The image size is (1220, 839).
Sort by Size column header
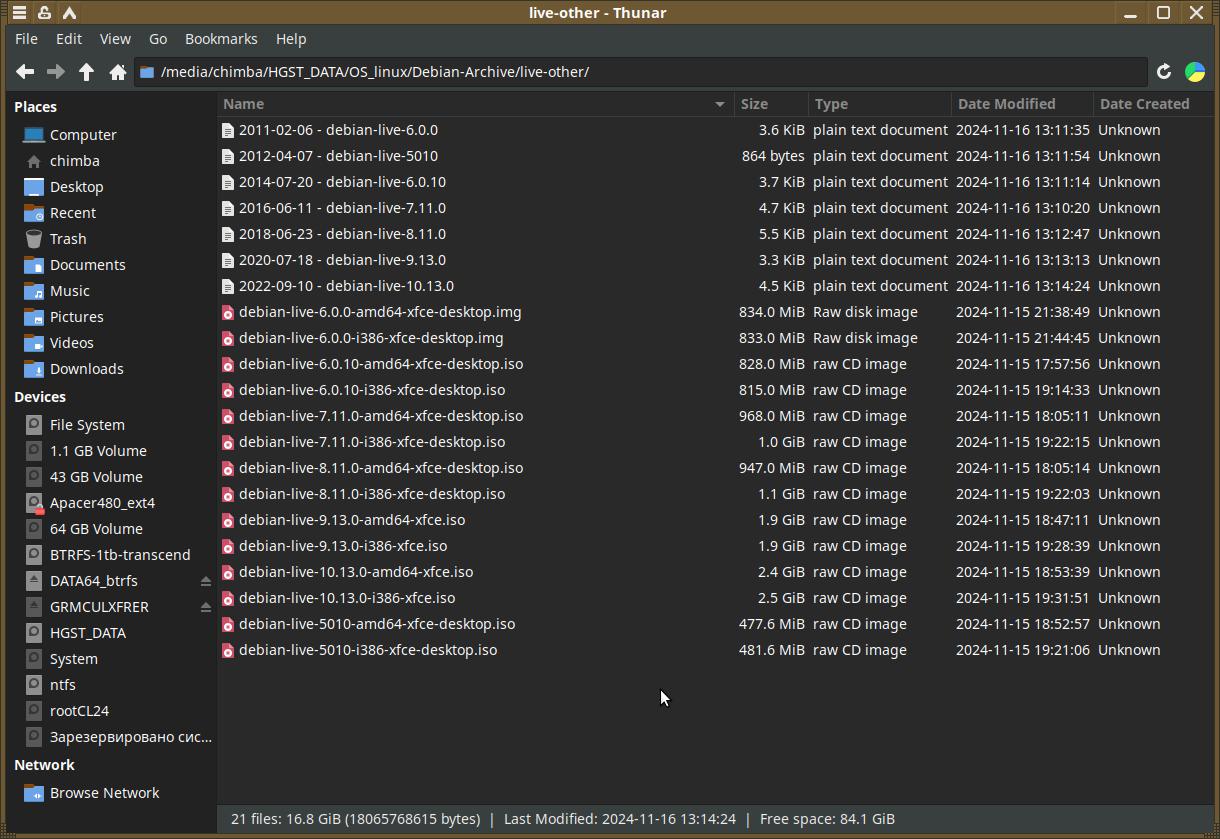[x=771, y=104]
